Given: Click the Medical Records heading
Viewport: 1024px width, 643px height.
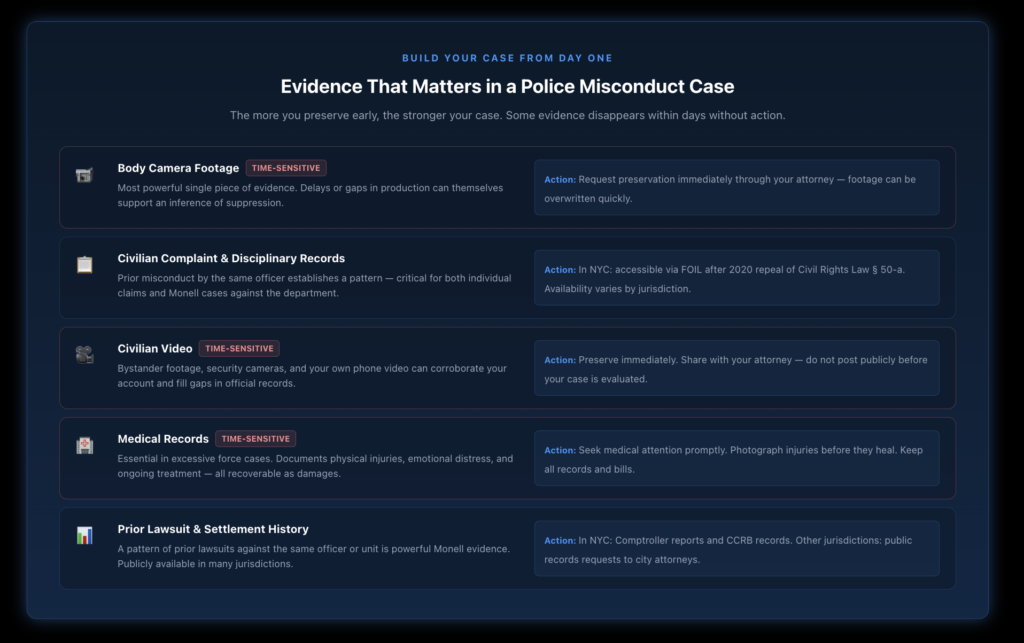Looking at the screenshot, I should click(x=163, y=438).
